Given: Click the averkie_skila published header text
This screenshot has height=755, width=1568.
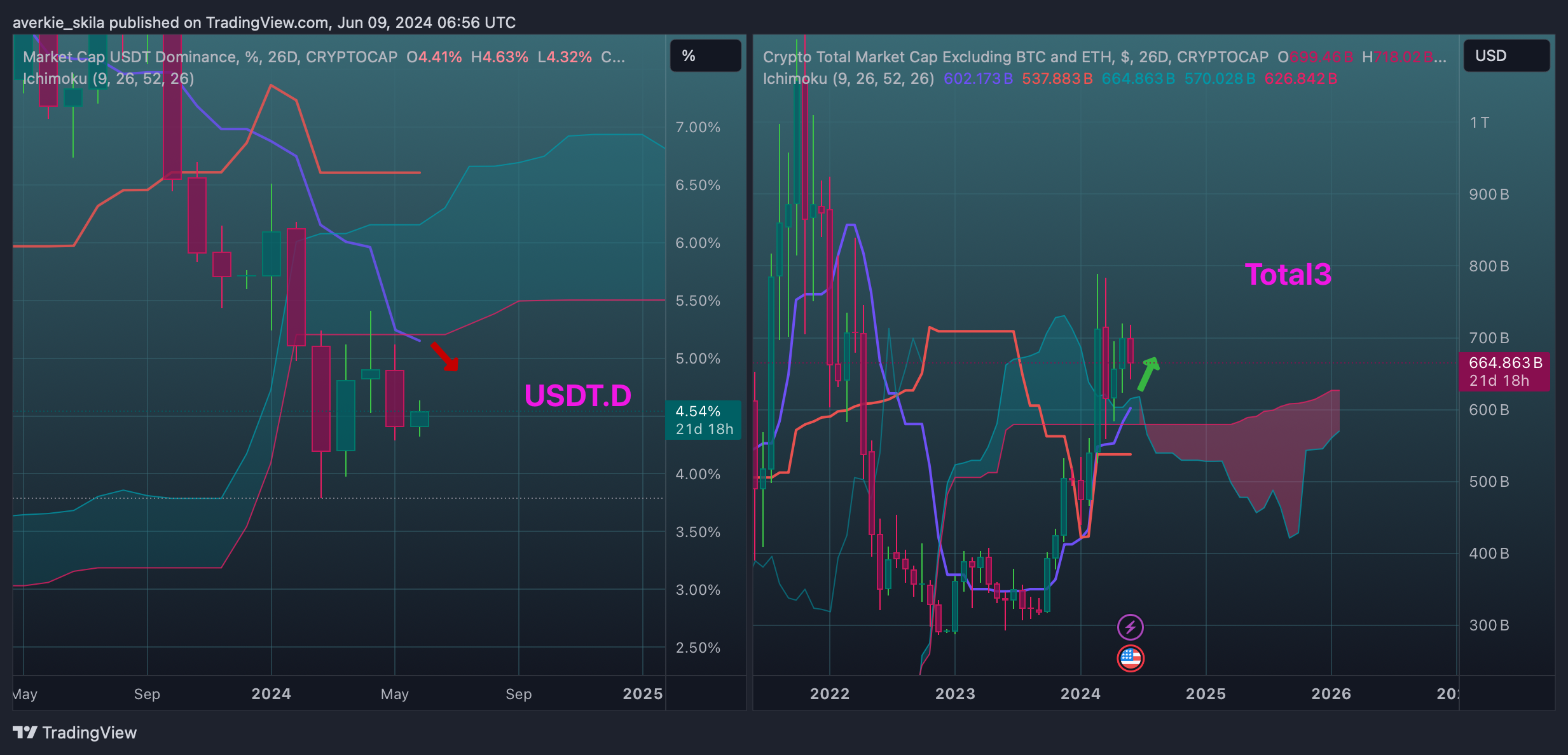Looking at the screenshot, I should [x=264, y=23].
